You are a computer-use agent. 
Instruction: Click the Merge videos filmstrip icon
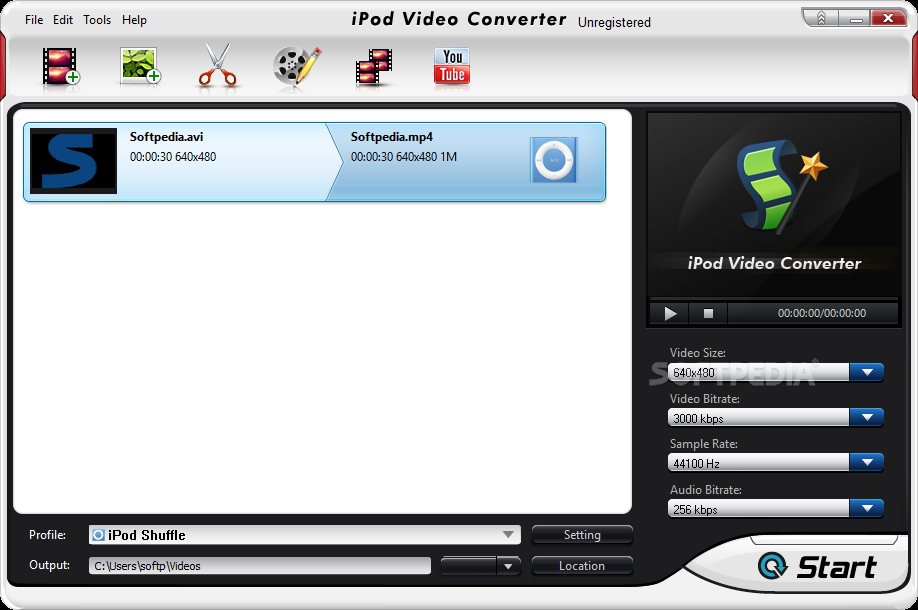pyautogui.click(x=374, y=67)
